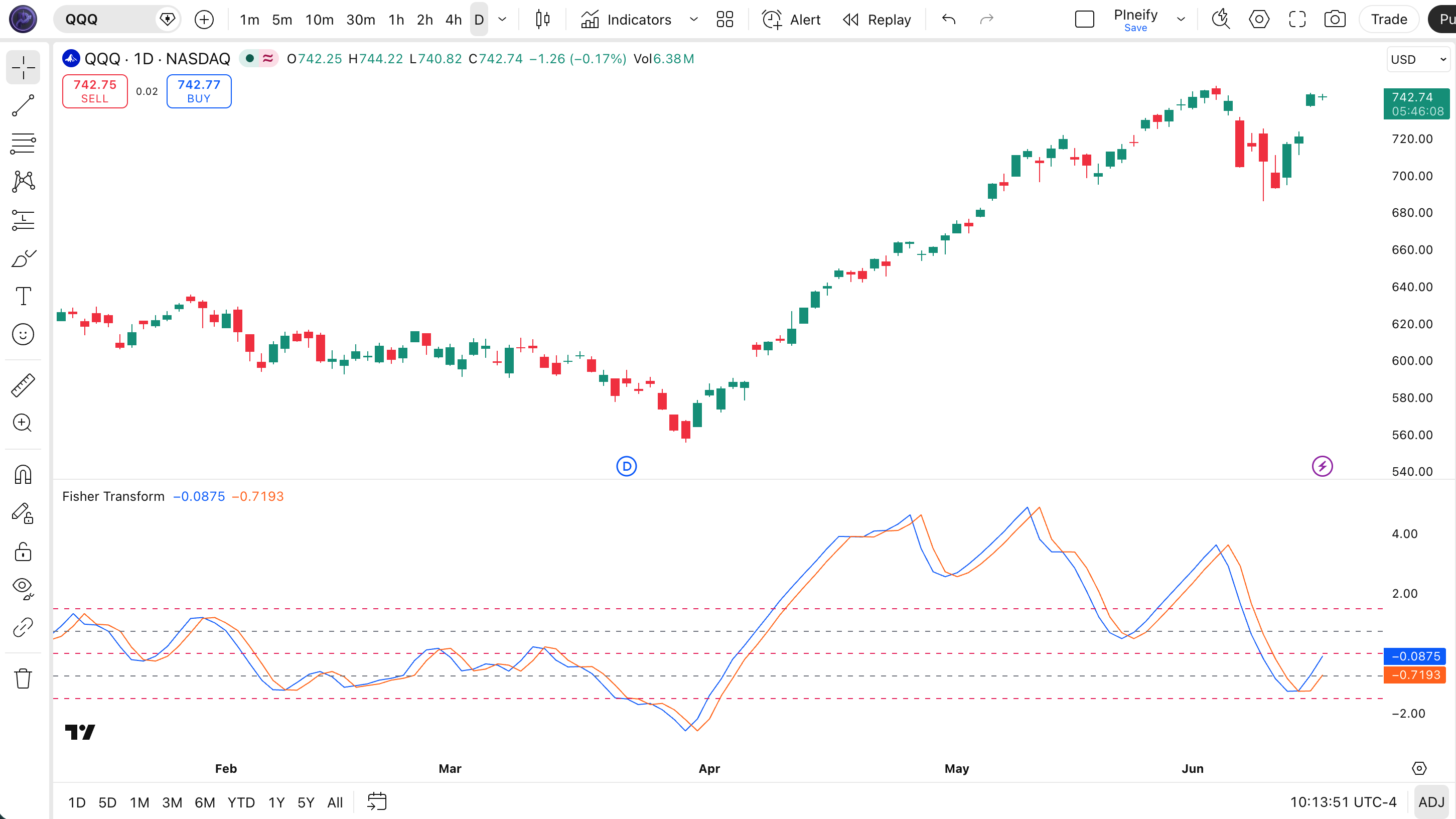
Task: Open the USD currency dropdown
Action: click(1419, 59)
